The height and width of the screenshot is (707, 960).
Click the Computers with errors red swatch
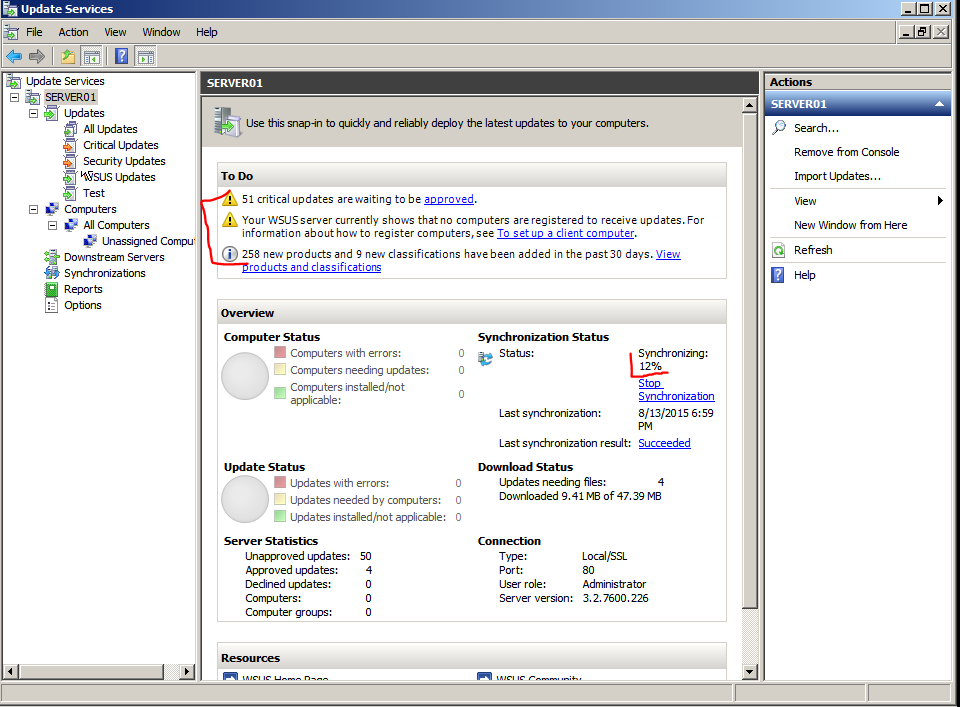[280, 352]
